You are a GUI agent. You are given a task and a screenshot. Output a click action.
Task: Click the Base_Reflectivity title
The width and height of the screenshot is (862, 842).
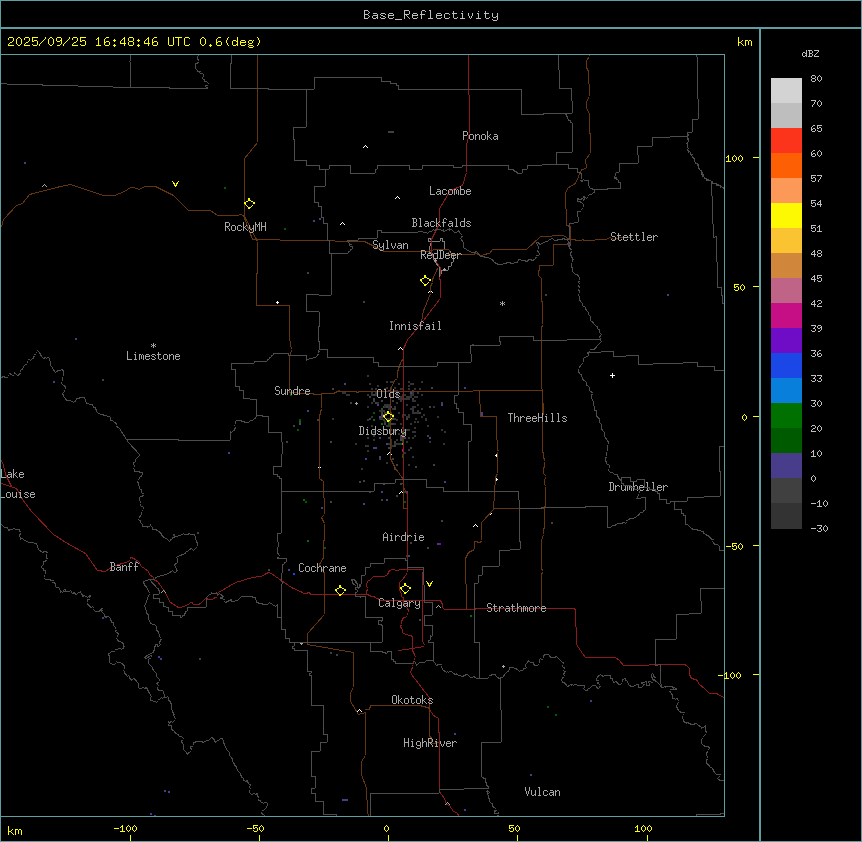[431, 15]
